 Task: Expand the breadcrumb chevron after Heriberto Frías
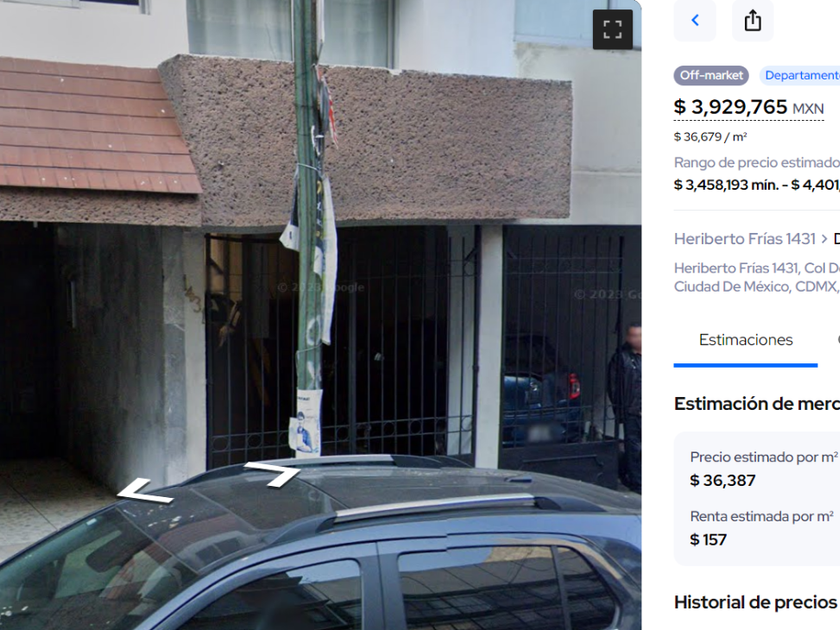coord(824,239)
